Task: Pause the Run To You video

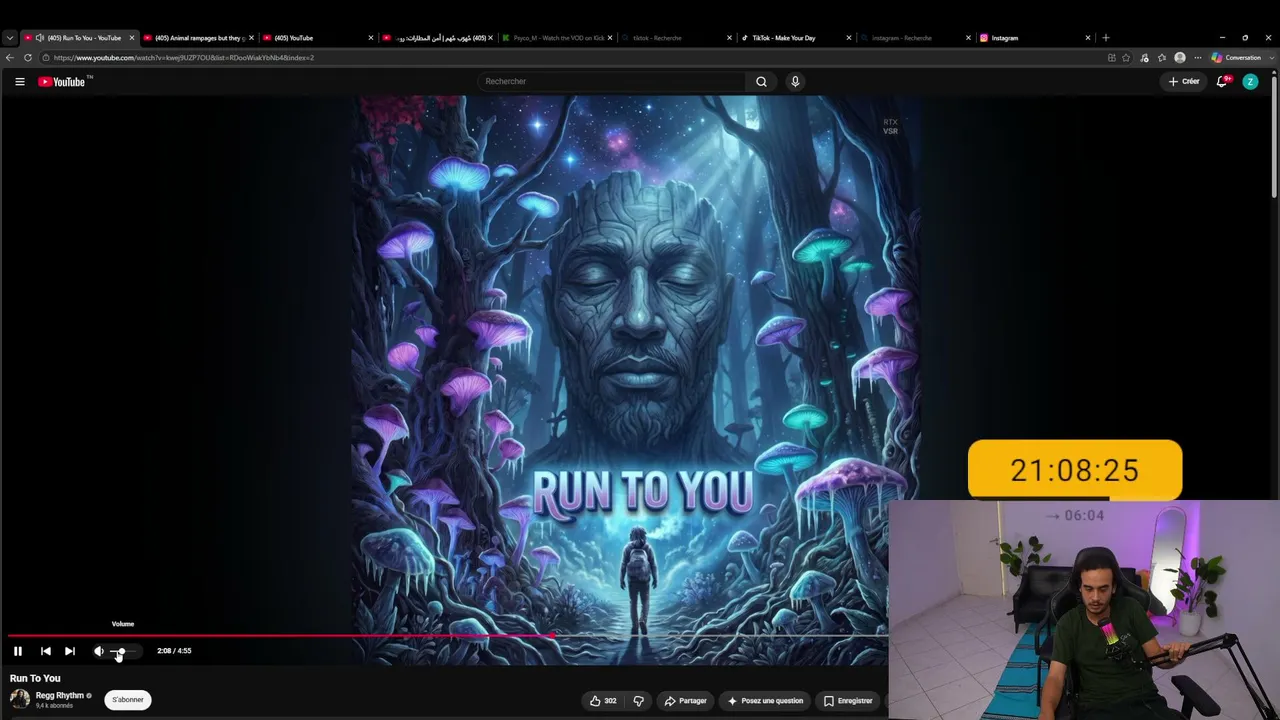Action: click(18, 651)
